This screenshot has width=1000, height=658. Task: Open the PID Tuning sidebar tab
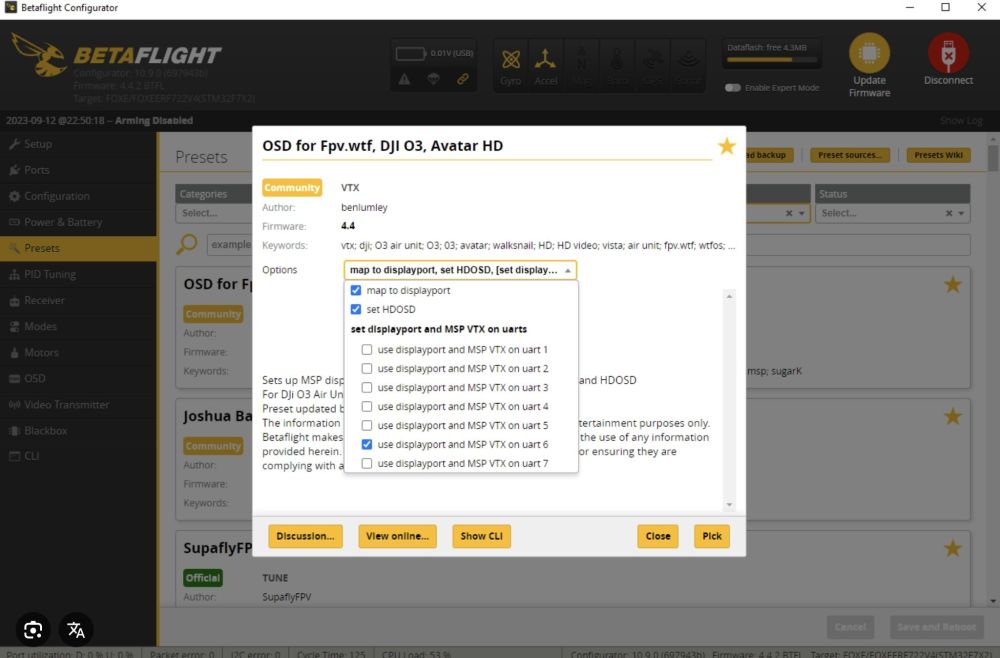click(50, 274)
